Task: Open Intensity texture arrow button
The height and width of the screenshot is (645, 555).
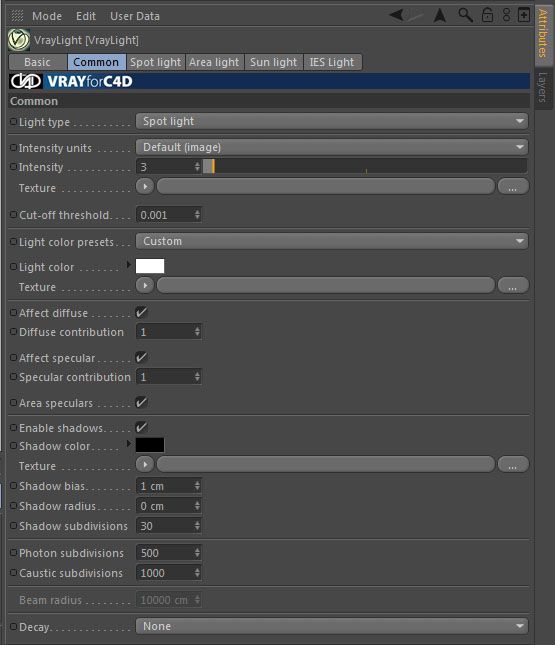Action: pos(145,186)
